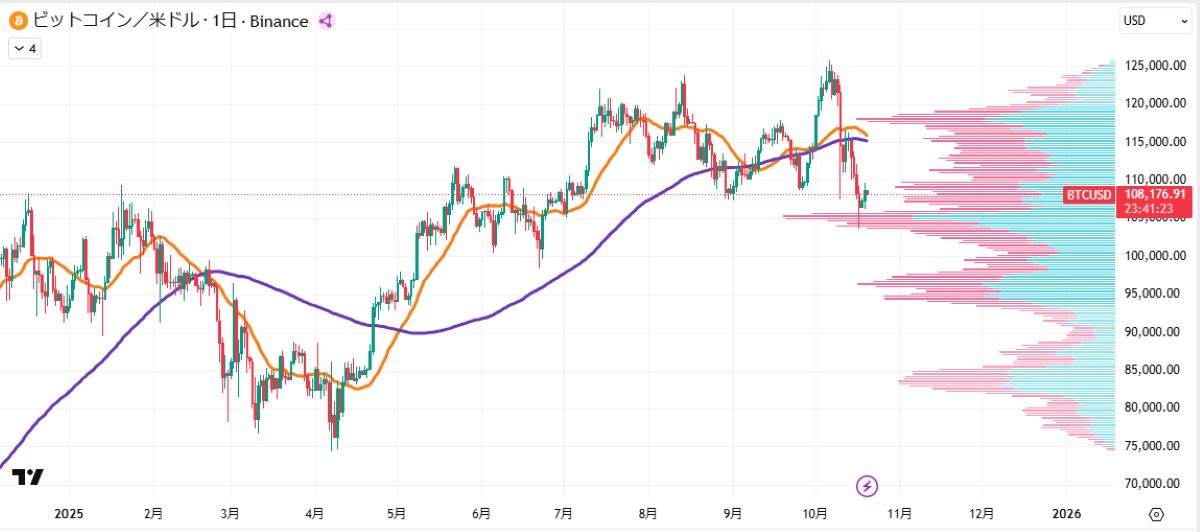
Task: Expand the collapsed indicators legend showing 4
Action: (24, 48)
